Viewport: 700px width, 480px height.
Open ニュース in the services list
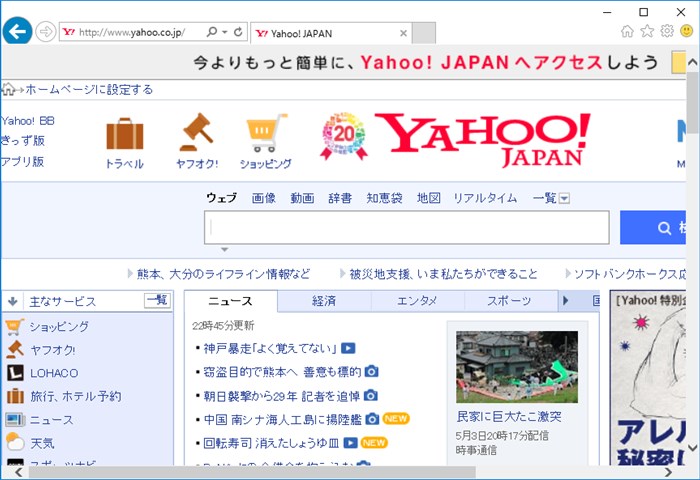click(51, 420)
